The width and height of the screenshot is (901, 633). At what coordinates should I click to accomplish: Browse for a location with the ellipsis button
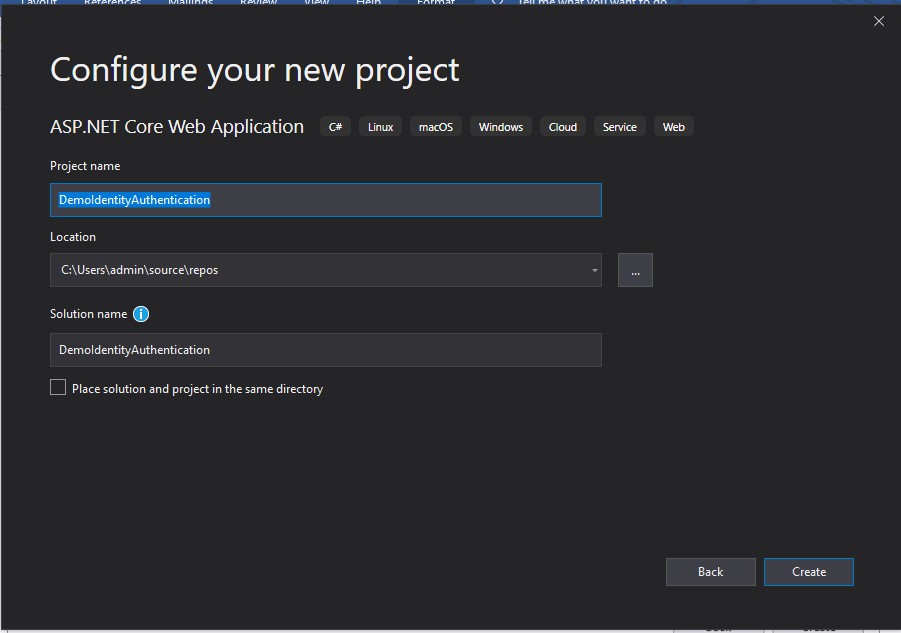click(635, 270)
